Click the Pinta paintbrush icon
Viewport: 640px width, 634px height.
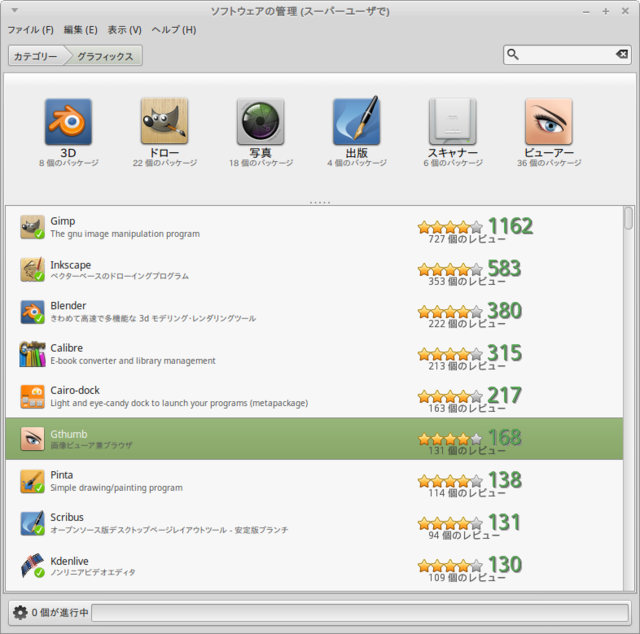(32, 481)
